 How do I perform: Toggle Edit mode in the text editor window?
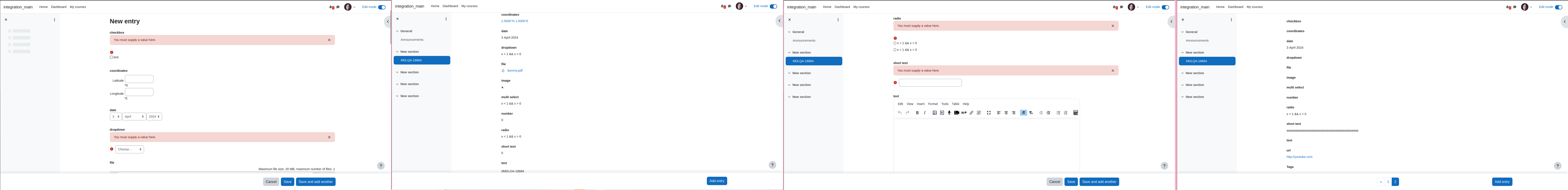coord(1165,7)
